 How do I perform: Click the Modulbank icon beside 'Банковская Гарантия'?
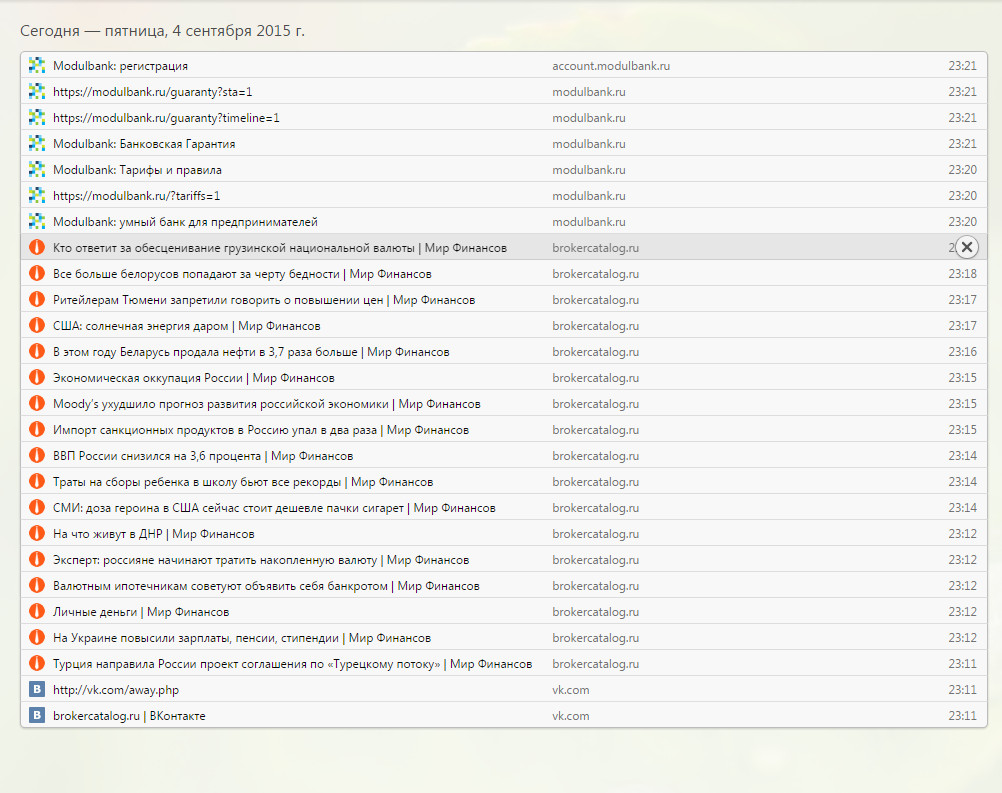(37, 144)
